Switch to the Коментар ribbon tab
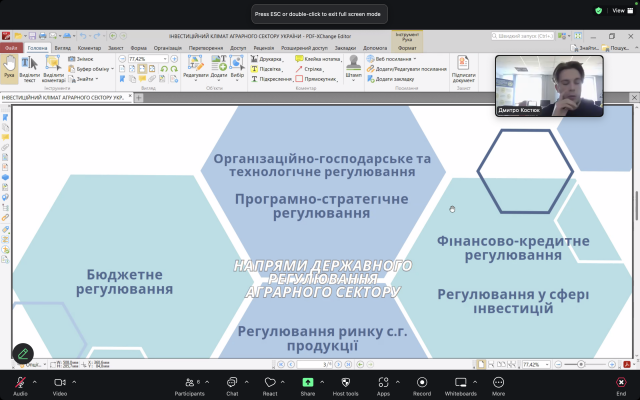 tap(90, 47)
